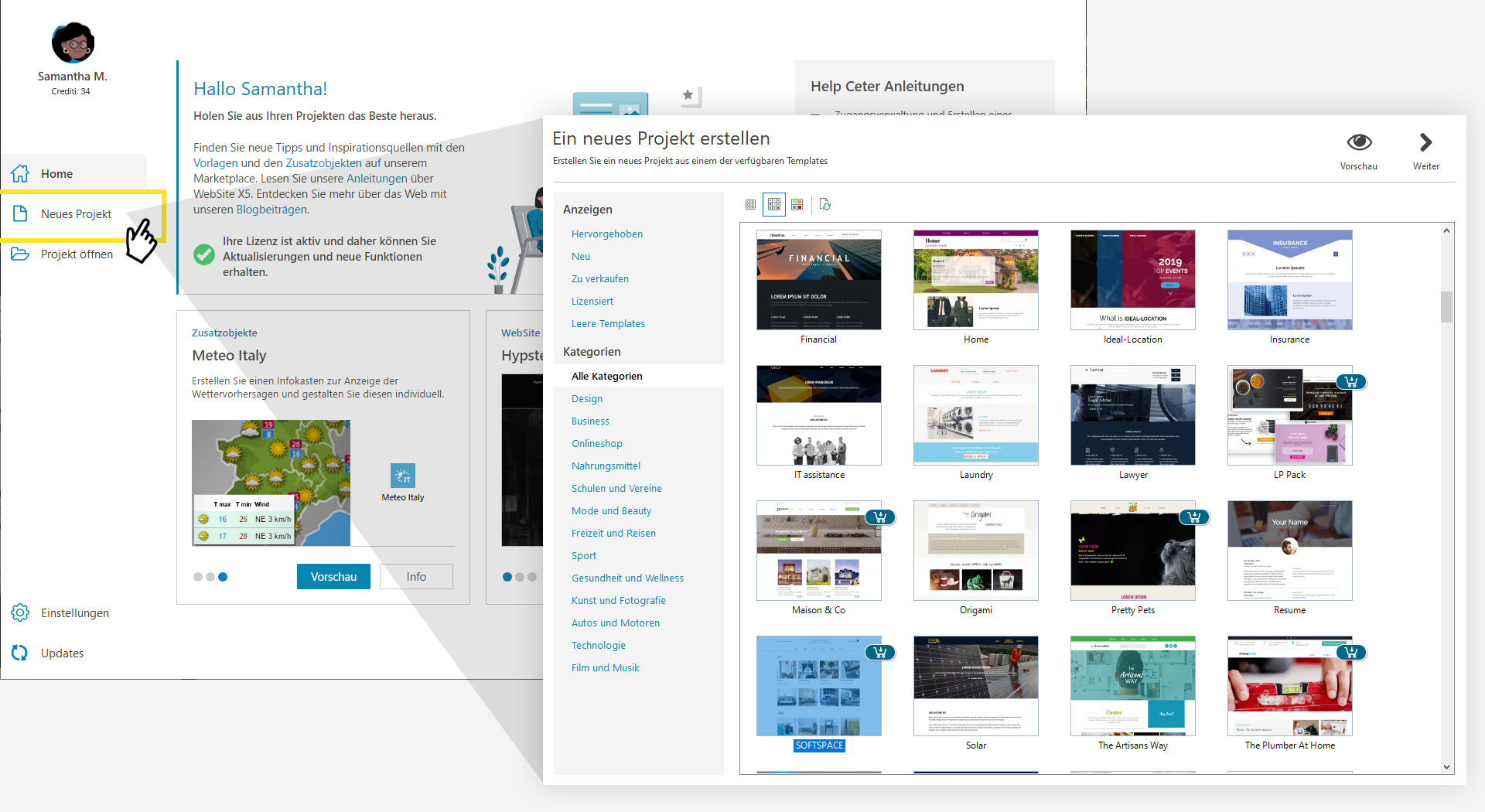This screenshot has height=812, width=1485.
Task: Select the Insurance template thumbnail
Action: tap(1290, 280)
